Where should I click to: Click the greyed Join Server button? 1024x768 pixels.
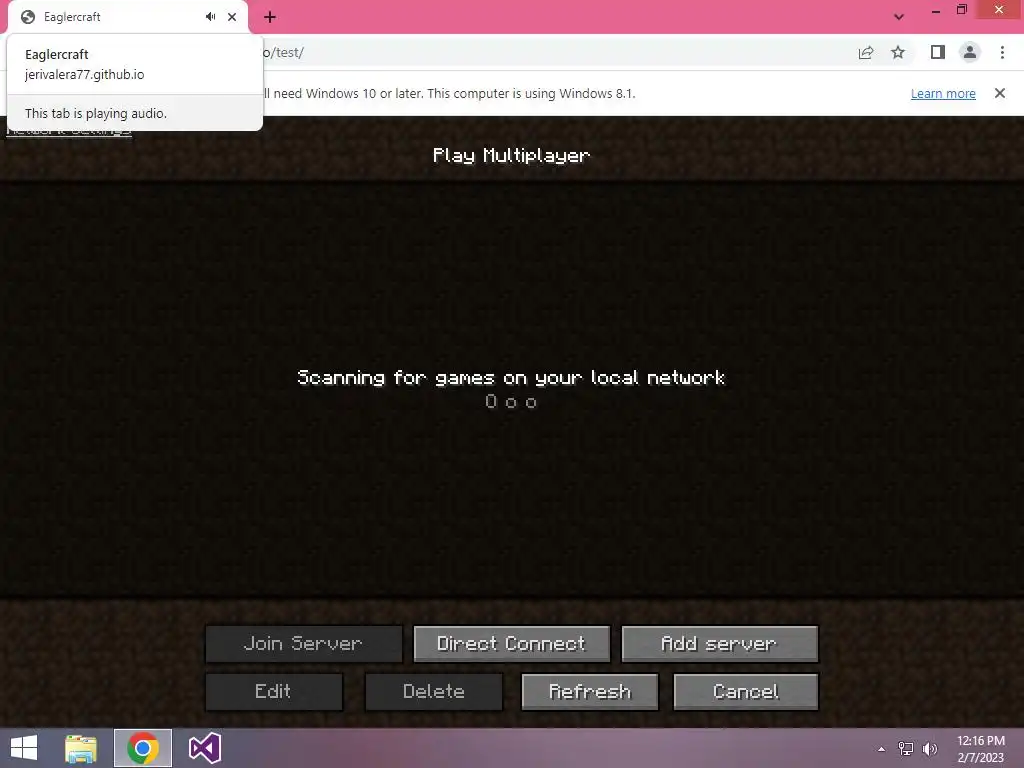point(304,644)
